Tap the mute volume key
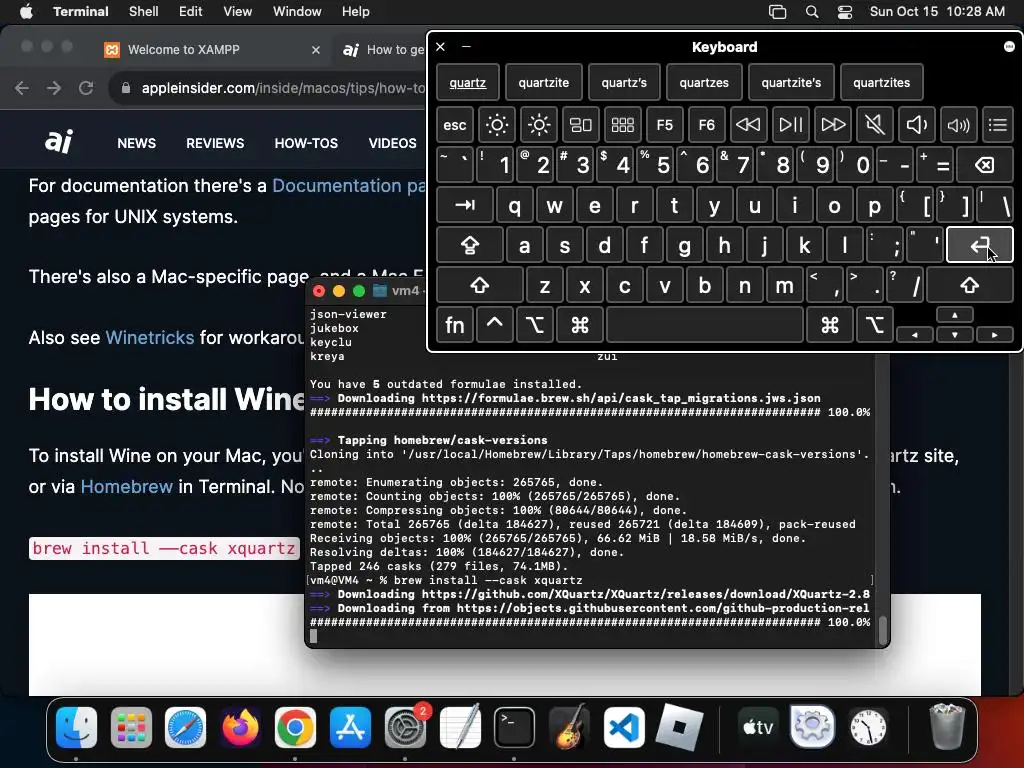This screenshot has height=768, width=1024. 874,125
